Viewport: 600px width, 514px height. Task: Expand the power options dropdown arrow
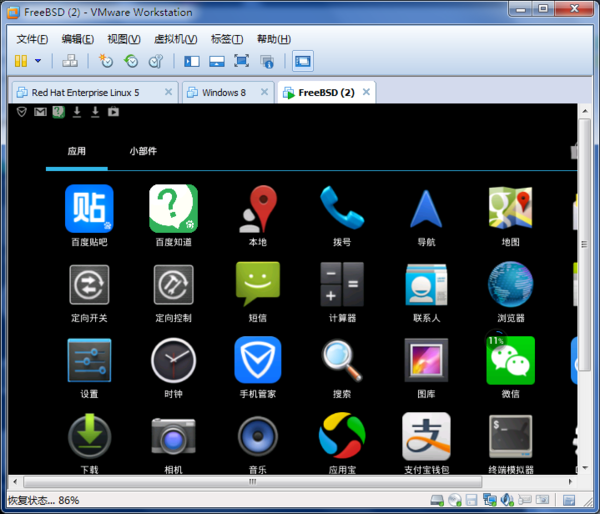point(38,61)
